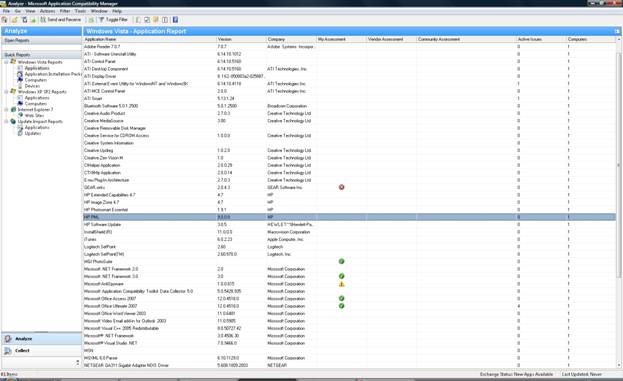Click the icon beside Update Impact Reports
The height and width of the screenshot is (381, 623).
click(13, 121)
